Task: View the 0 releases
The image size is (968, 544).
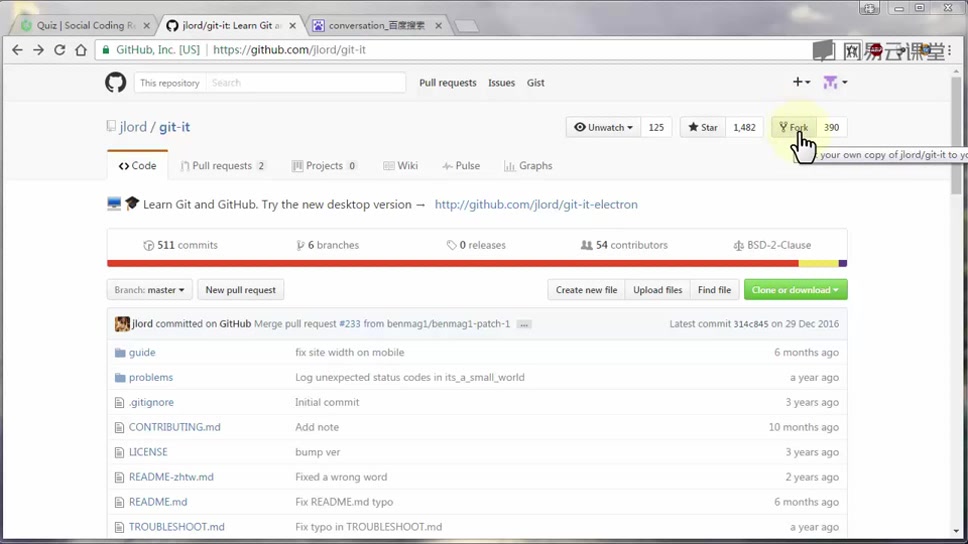Action: tap(476, 245)
